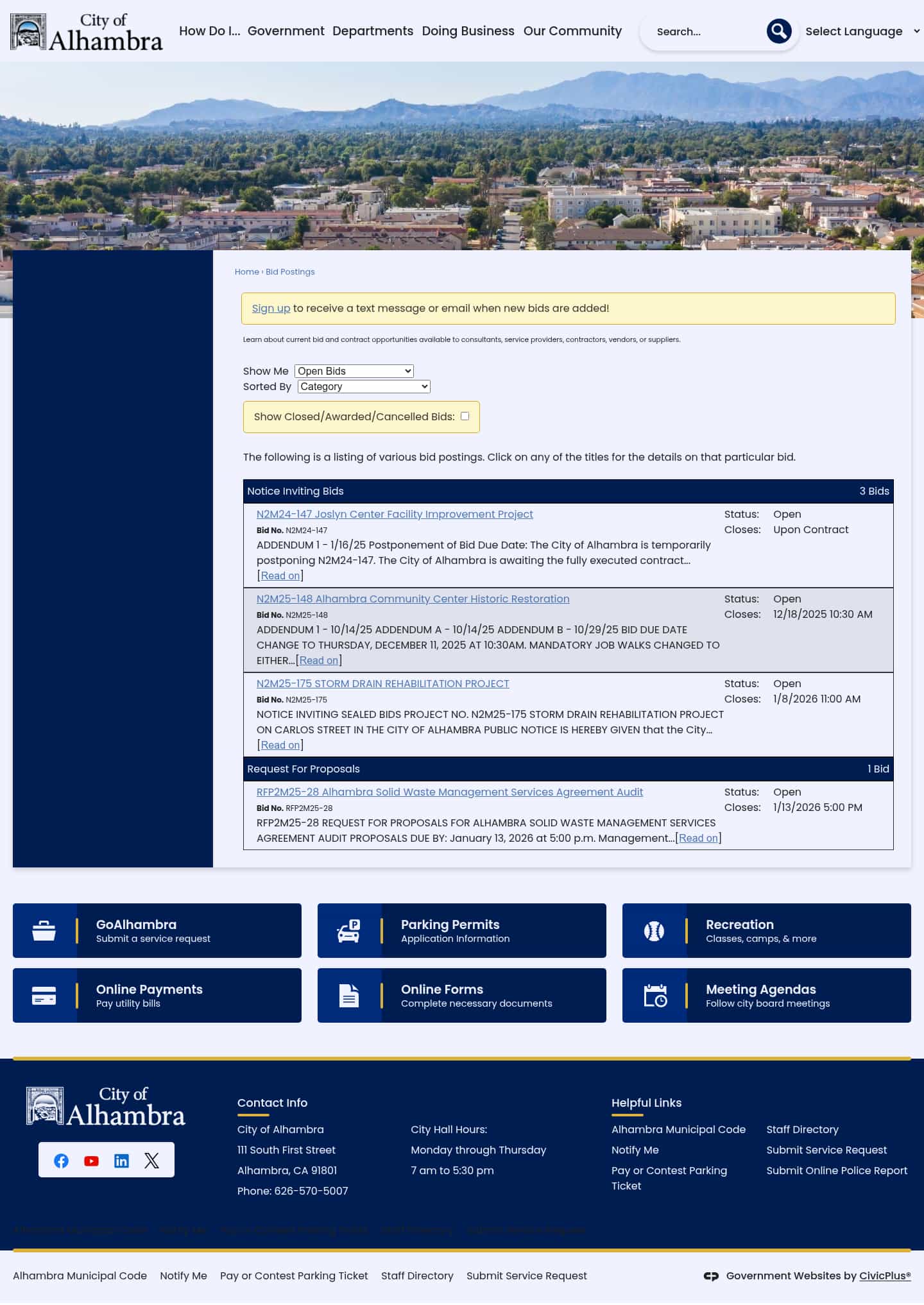924x1305 pixels.
Task: Open the GoAlhambra service request tile
Action: (x=157, y=931)
